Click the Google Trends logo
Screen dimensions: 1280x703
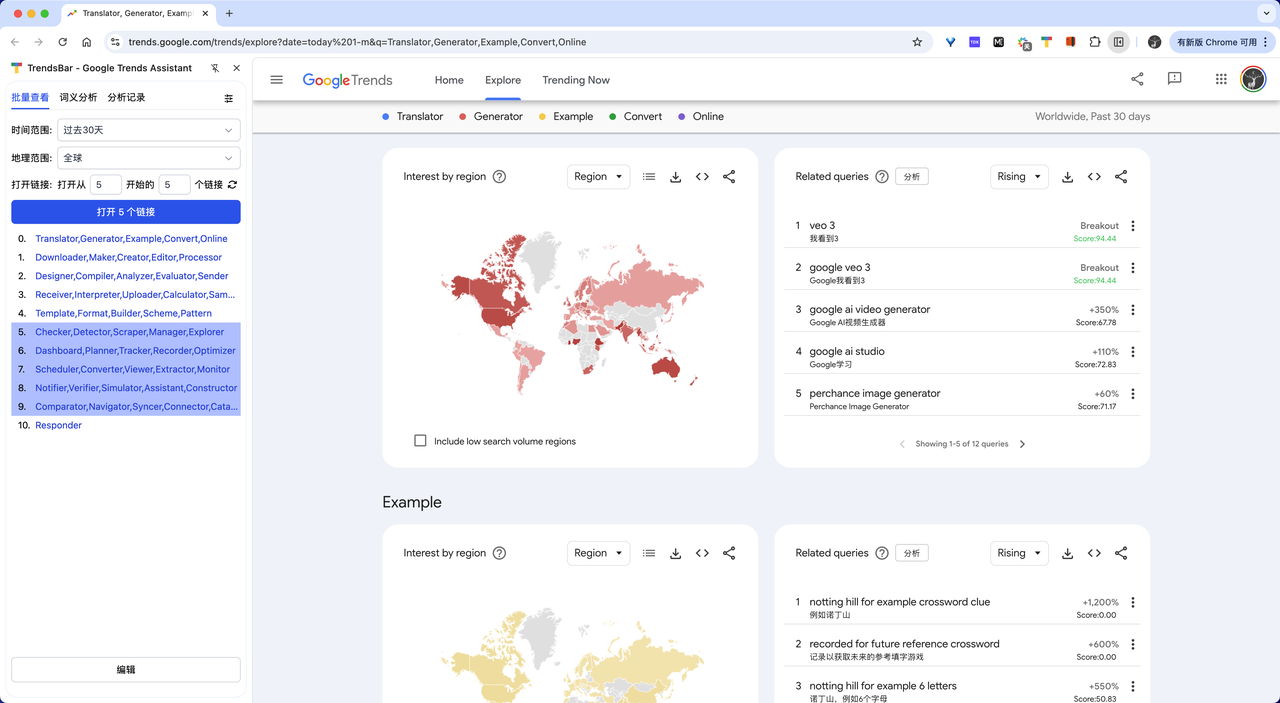coord(347,80)
